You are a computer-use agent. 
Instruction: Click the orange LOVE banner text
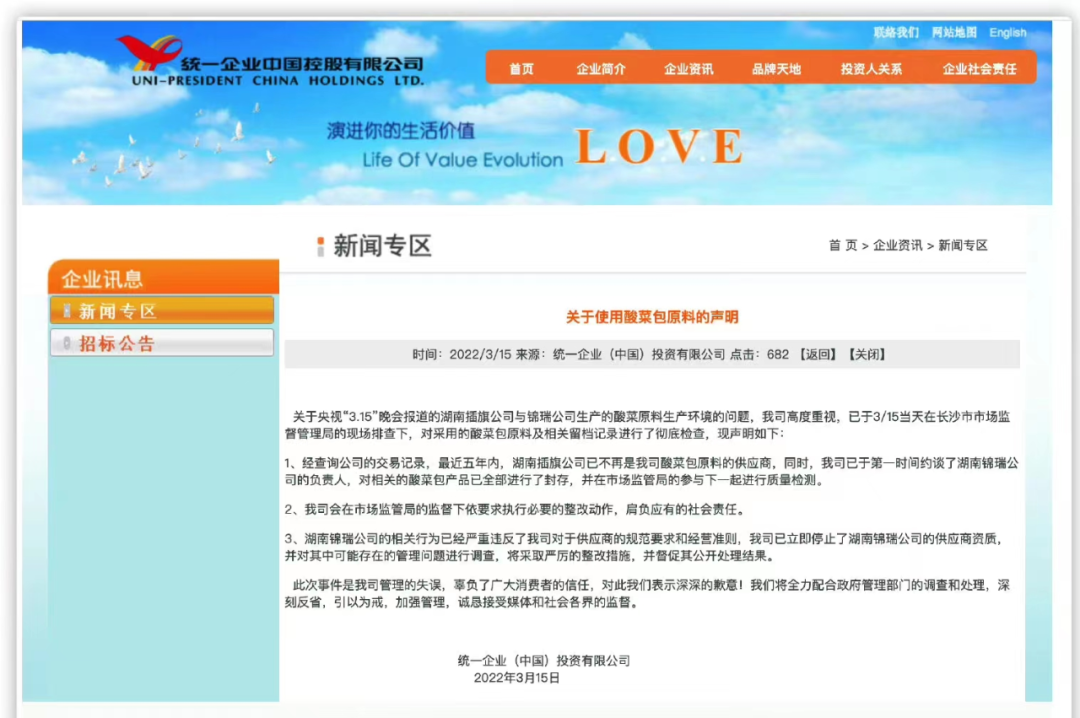point(659,147)
